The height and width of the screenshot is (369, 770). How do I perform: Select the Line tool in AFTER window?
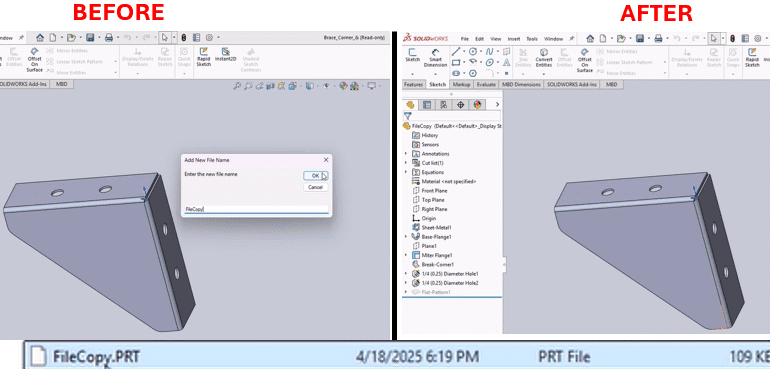[456, 52]
